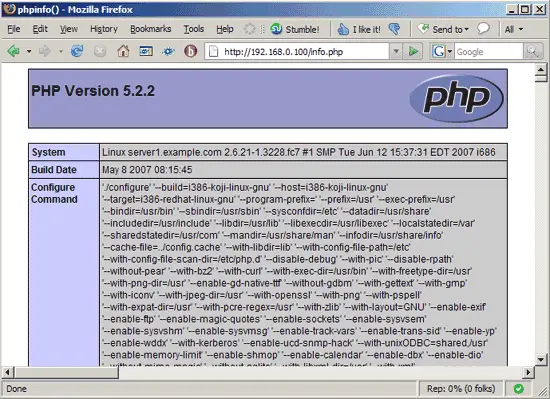Click the 'Rep: 0% (0 folks)' status entry

tap(461, 388)
